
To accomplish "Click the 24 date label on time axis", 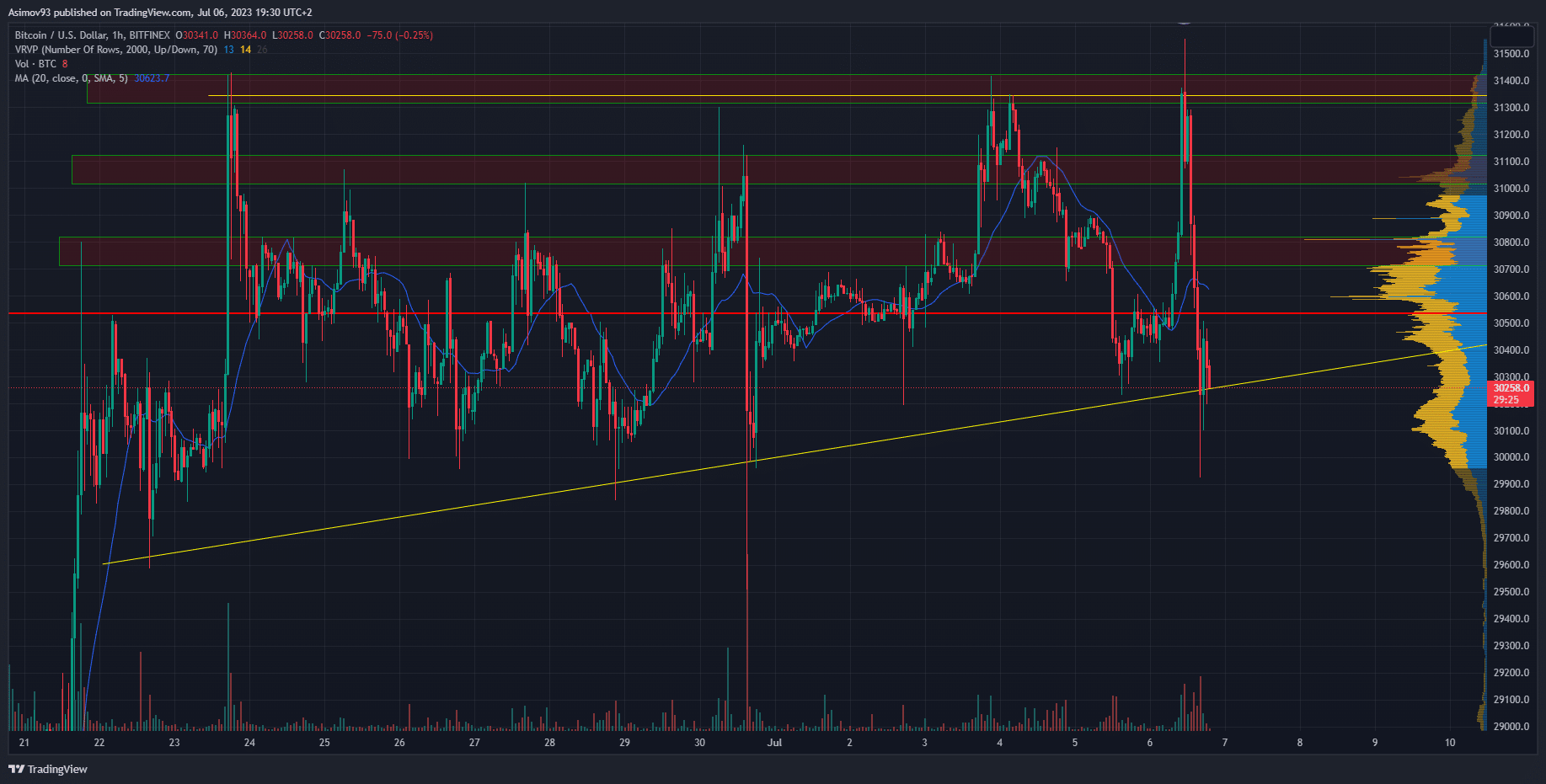I will click(249, 743).
